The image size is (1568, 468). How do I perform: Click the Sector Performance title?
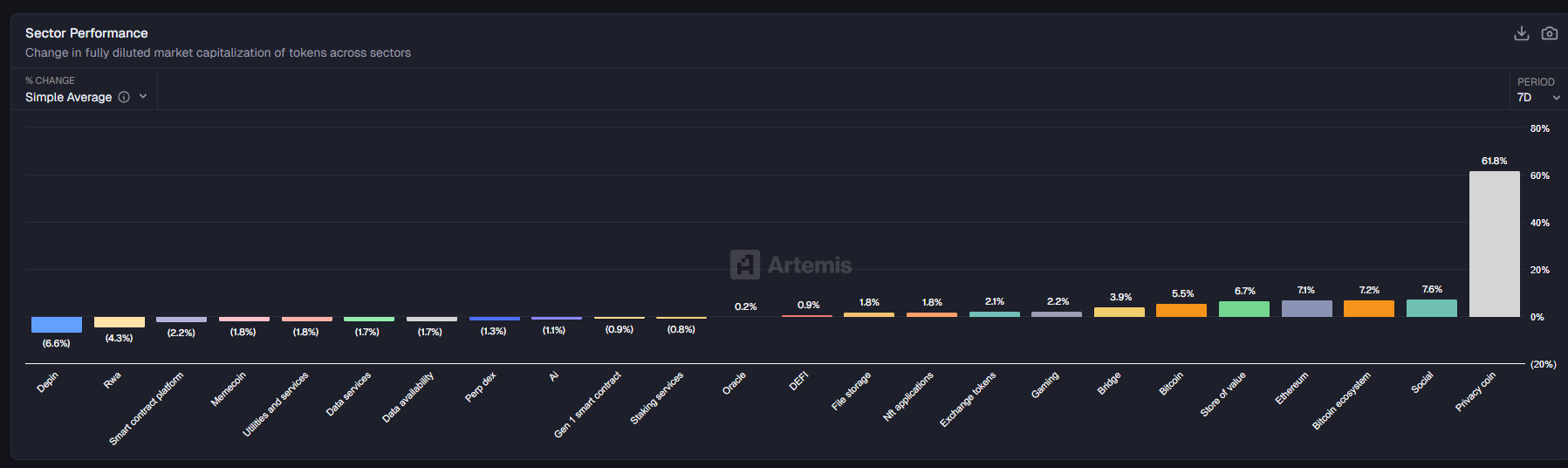[x=86, y=33]
